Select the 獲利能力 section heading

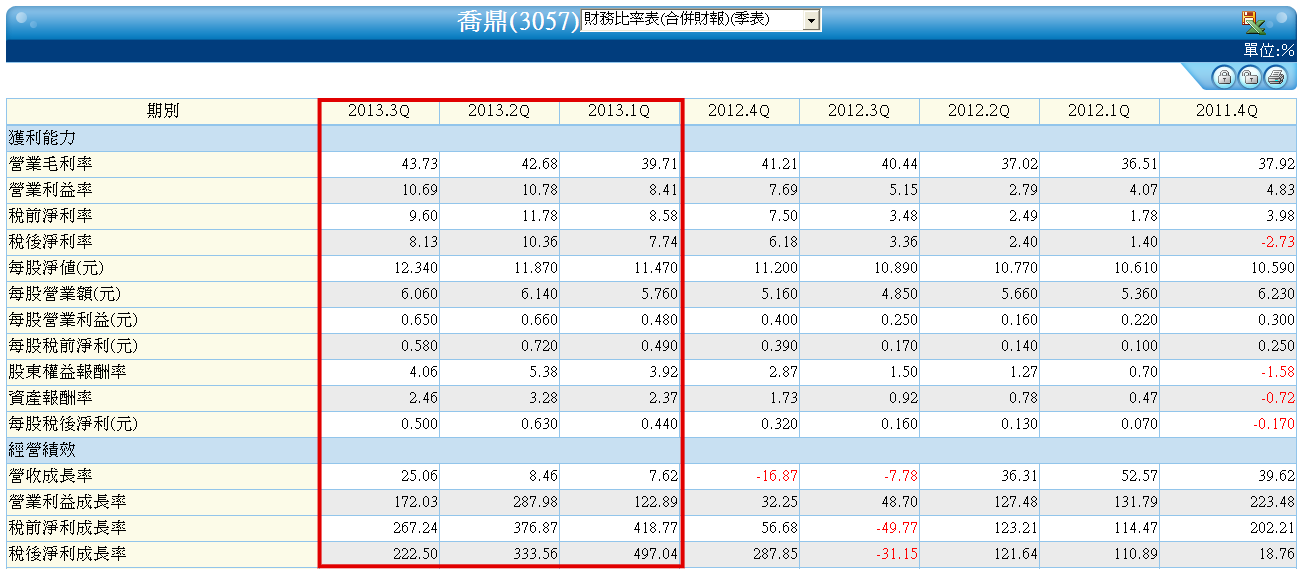tap(41, 137)
